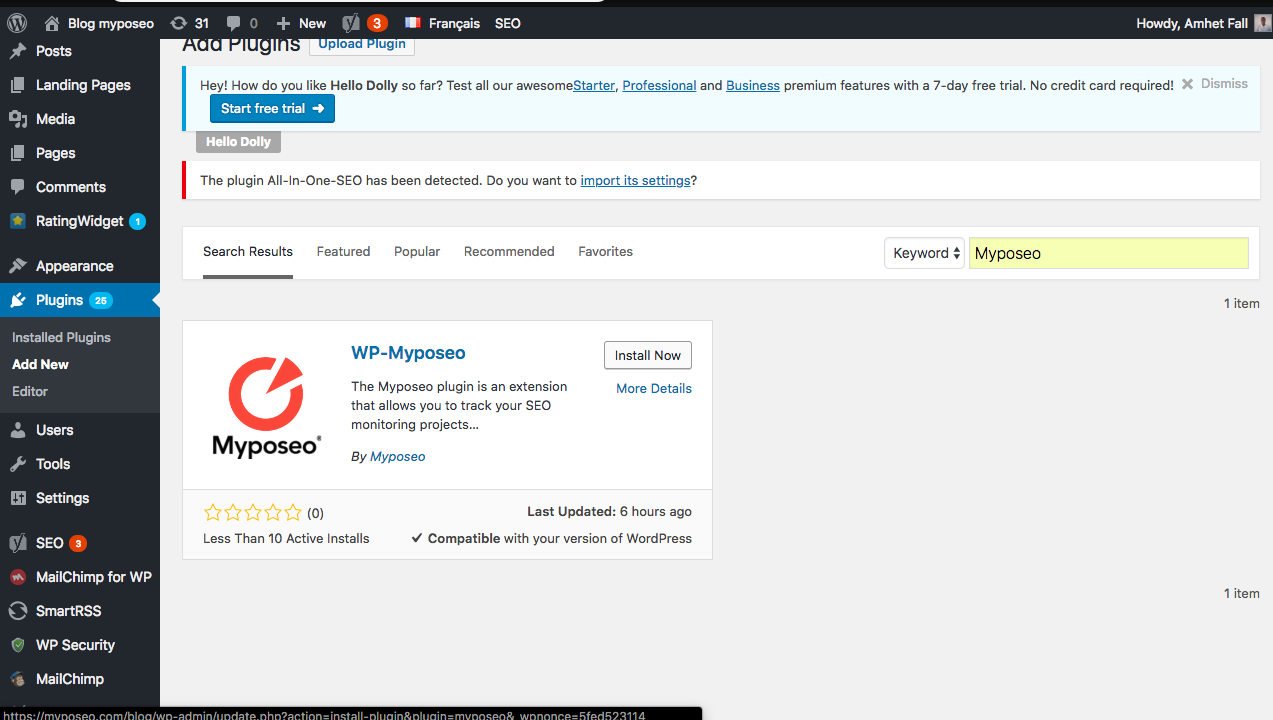
Task: Click the Posts pin icon in sidebar
Action: (18, 51)
